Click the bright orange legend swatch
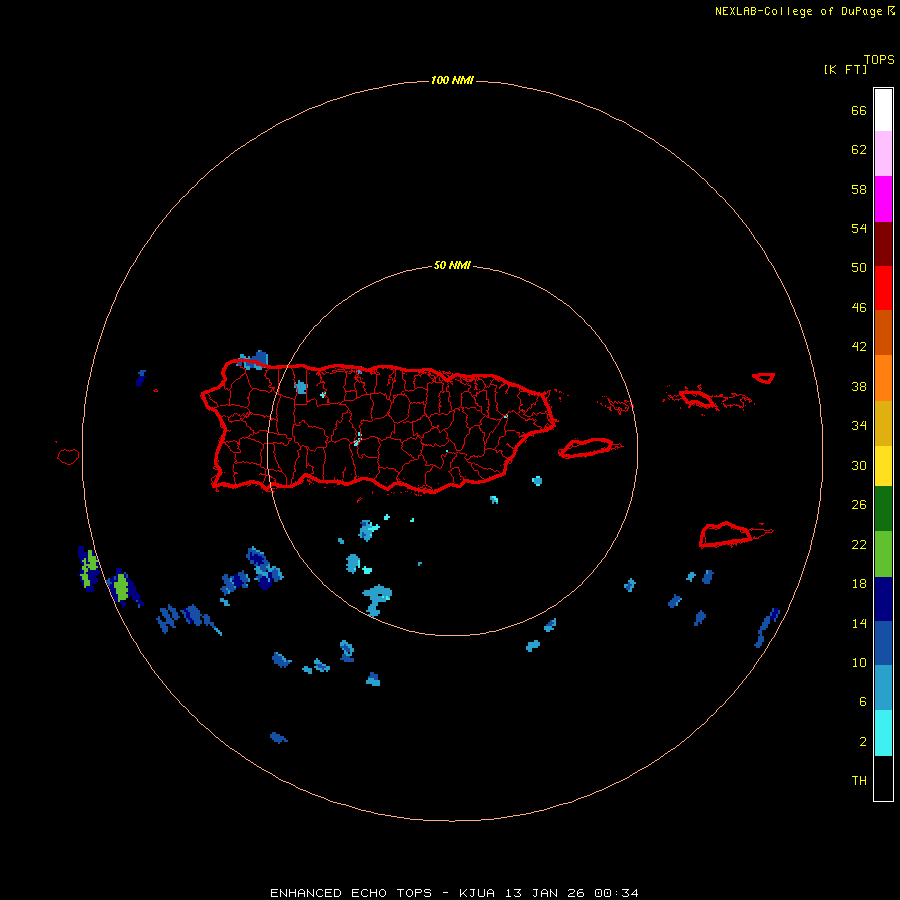 click(883, 378)
